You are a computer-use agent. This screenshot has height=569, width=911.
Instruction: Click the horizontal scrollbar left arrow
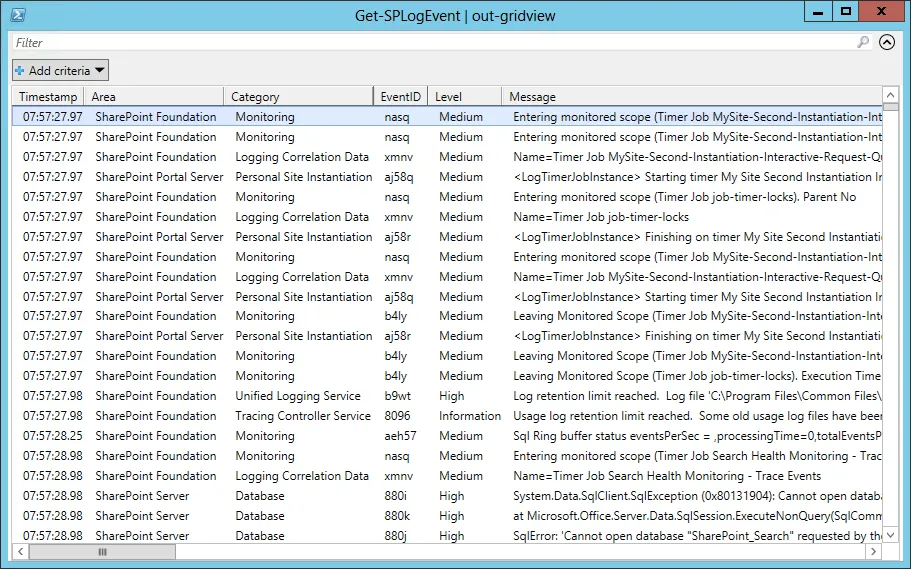click(x=20, y=551)
